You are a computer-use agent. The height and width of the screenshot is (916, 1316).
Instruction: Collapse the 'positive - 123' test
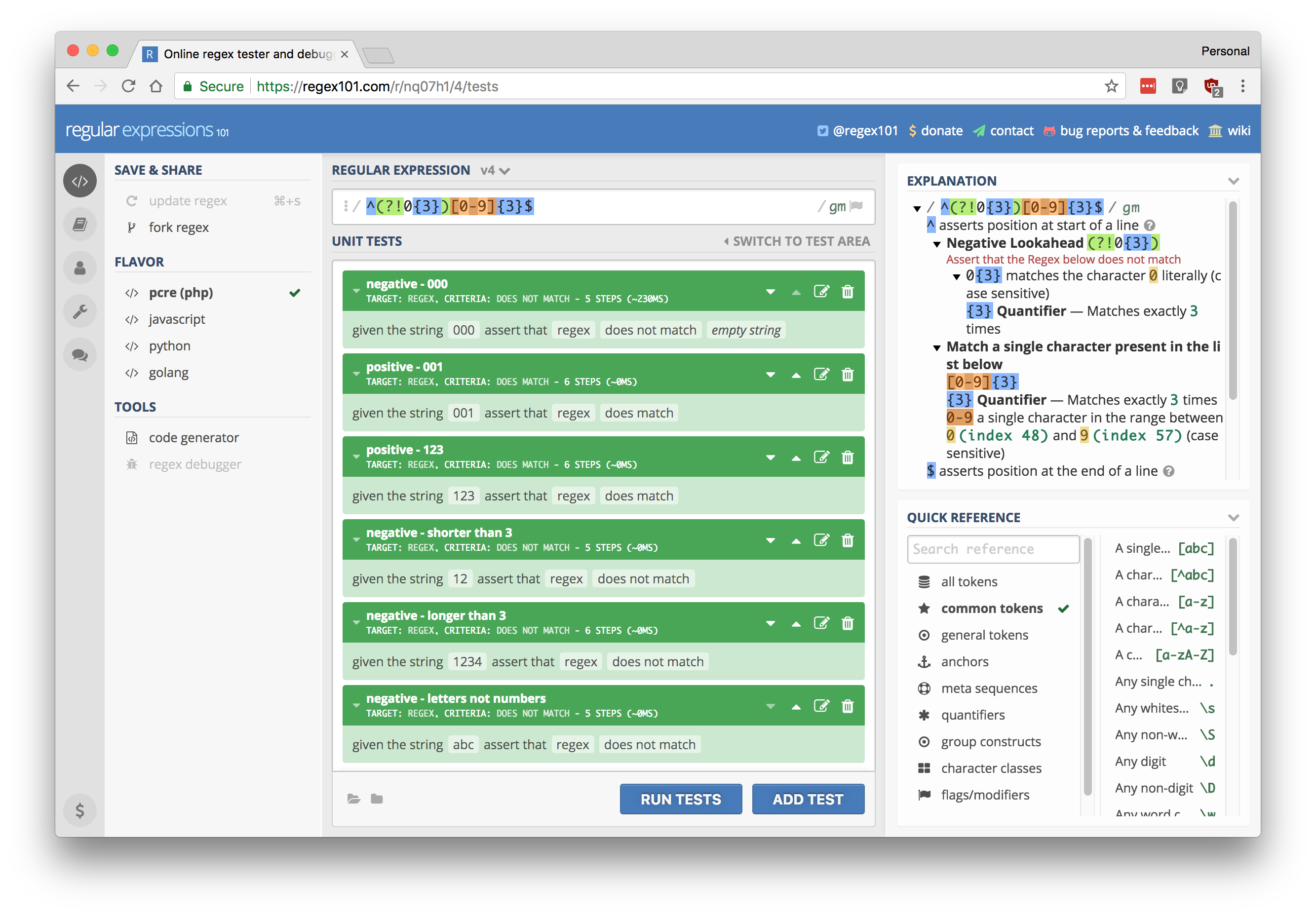click(356, 457)
